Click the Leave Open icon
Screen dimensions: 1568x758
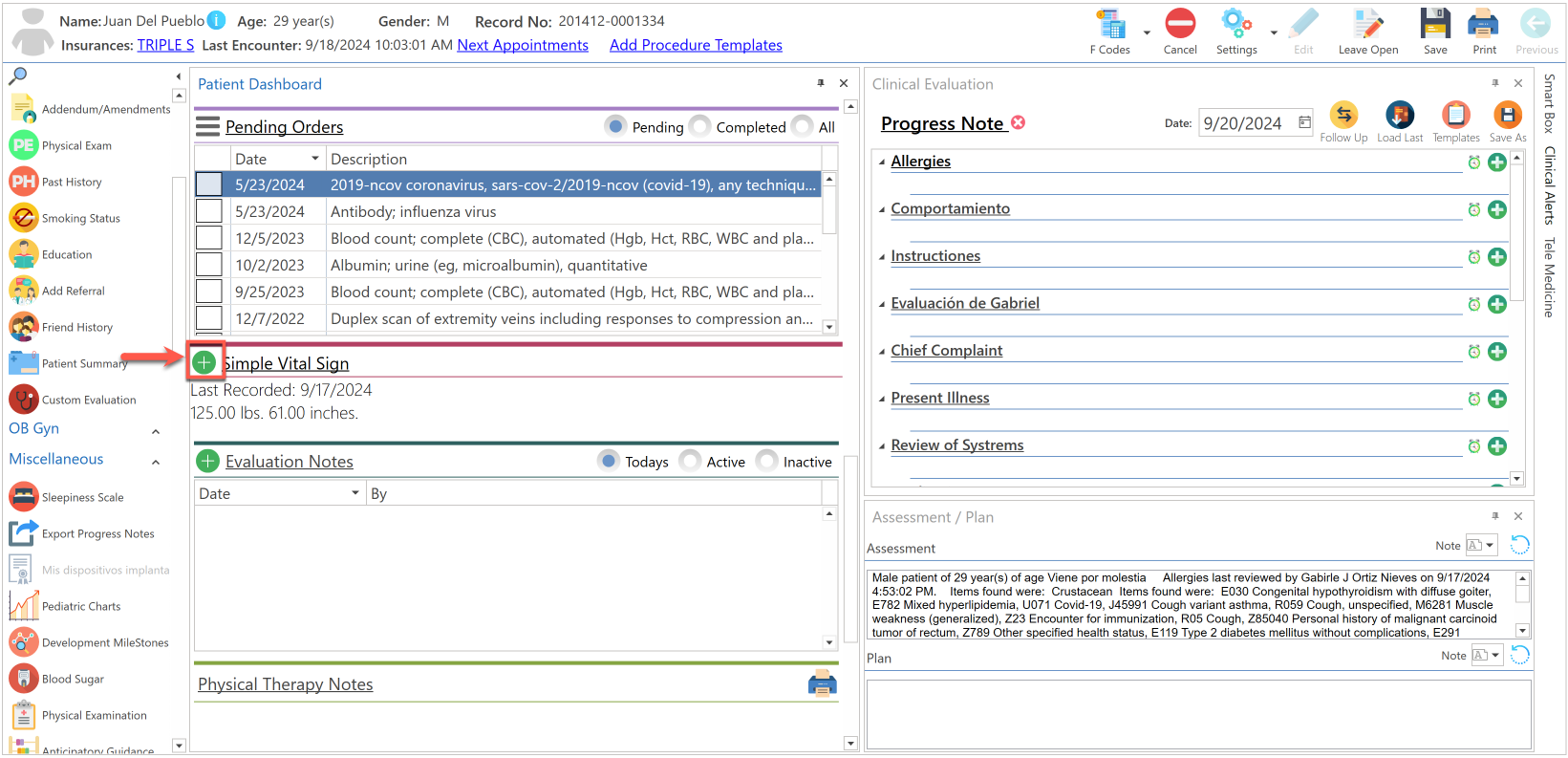pyautogui.click(x=1367, y=24)
